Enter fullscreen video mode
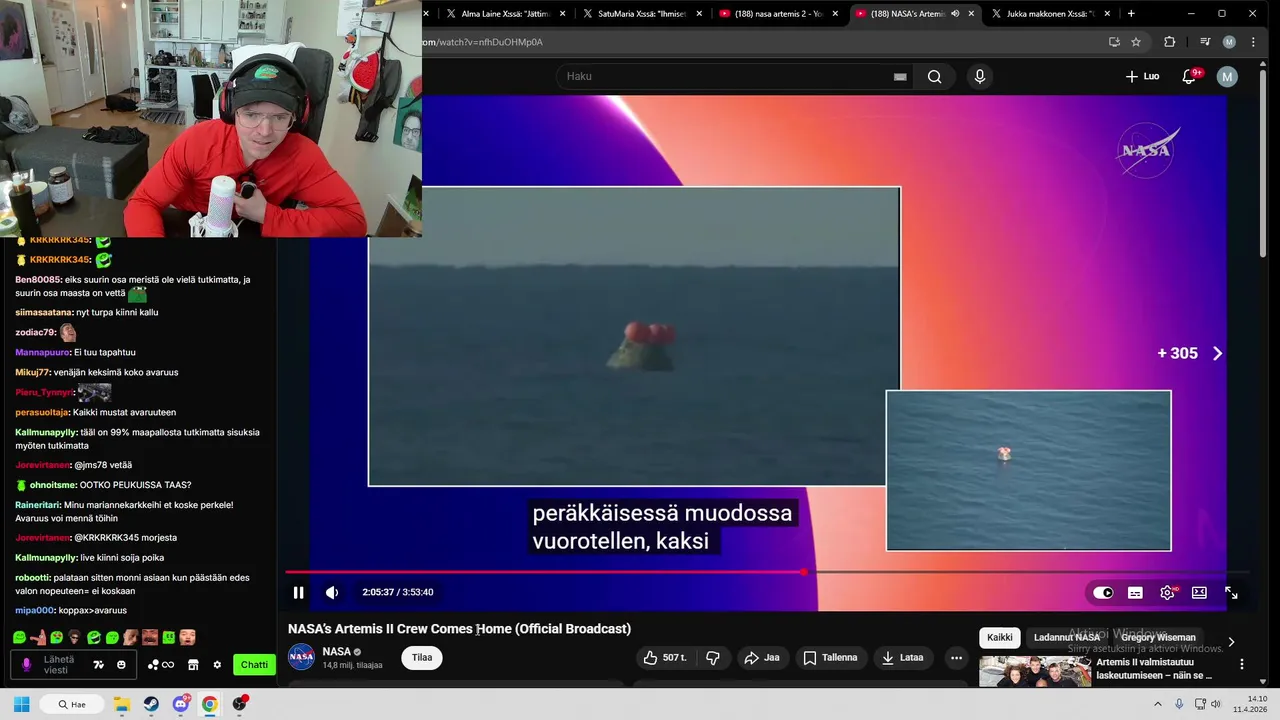This screenshot has height=720, width=1280. [1231, 593]
